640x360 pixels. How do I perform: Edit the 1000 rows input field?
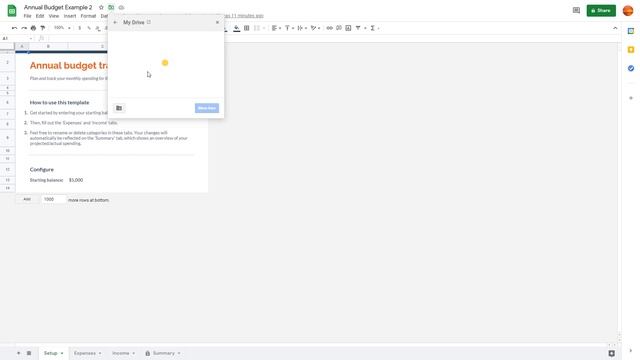tap(53, 199)
